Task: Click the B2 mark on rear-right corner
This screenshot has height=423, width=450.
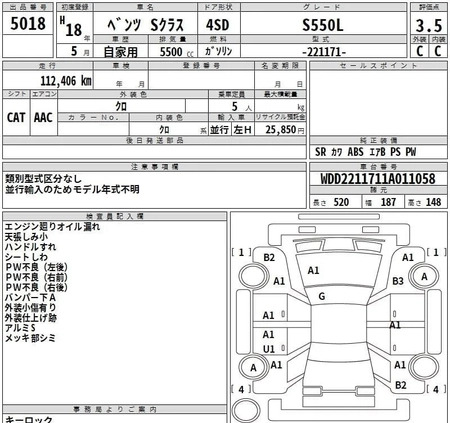Action: [x=401, y=385]
